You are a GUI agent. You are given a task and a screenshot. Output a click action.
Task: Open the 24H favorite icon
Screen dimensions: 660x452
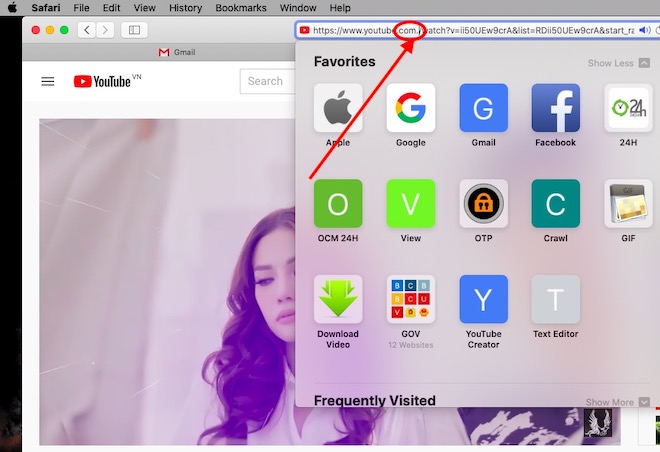click(x=628, y=108)
